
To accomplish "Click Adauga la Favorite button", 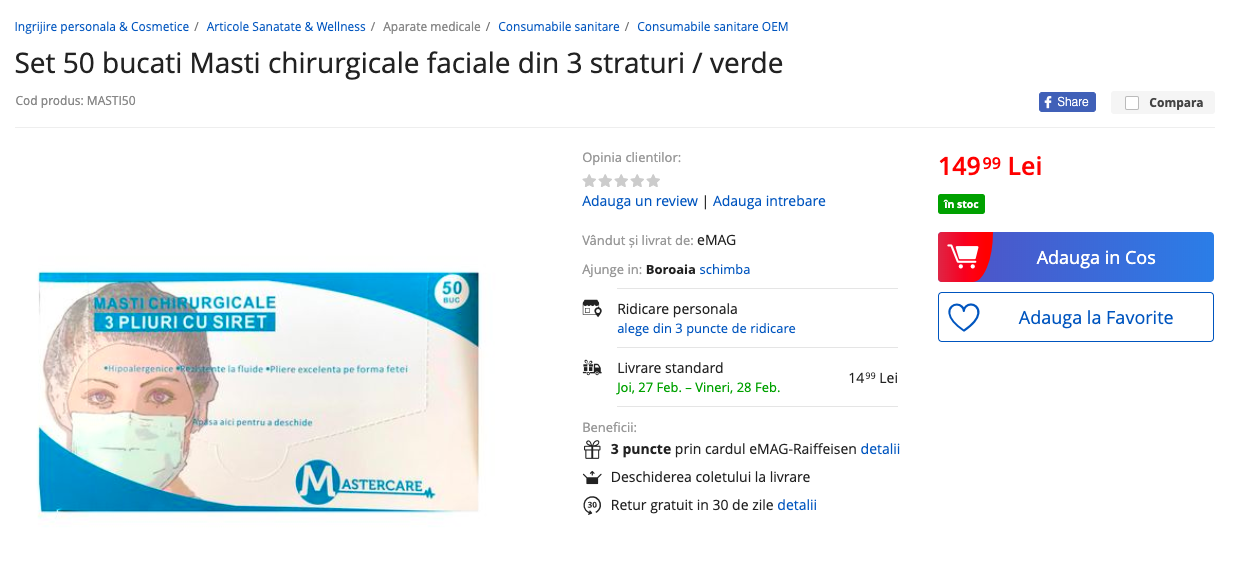I will tap(1076, 317).
